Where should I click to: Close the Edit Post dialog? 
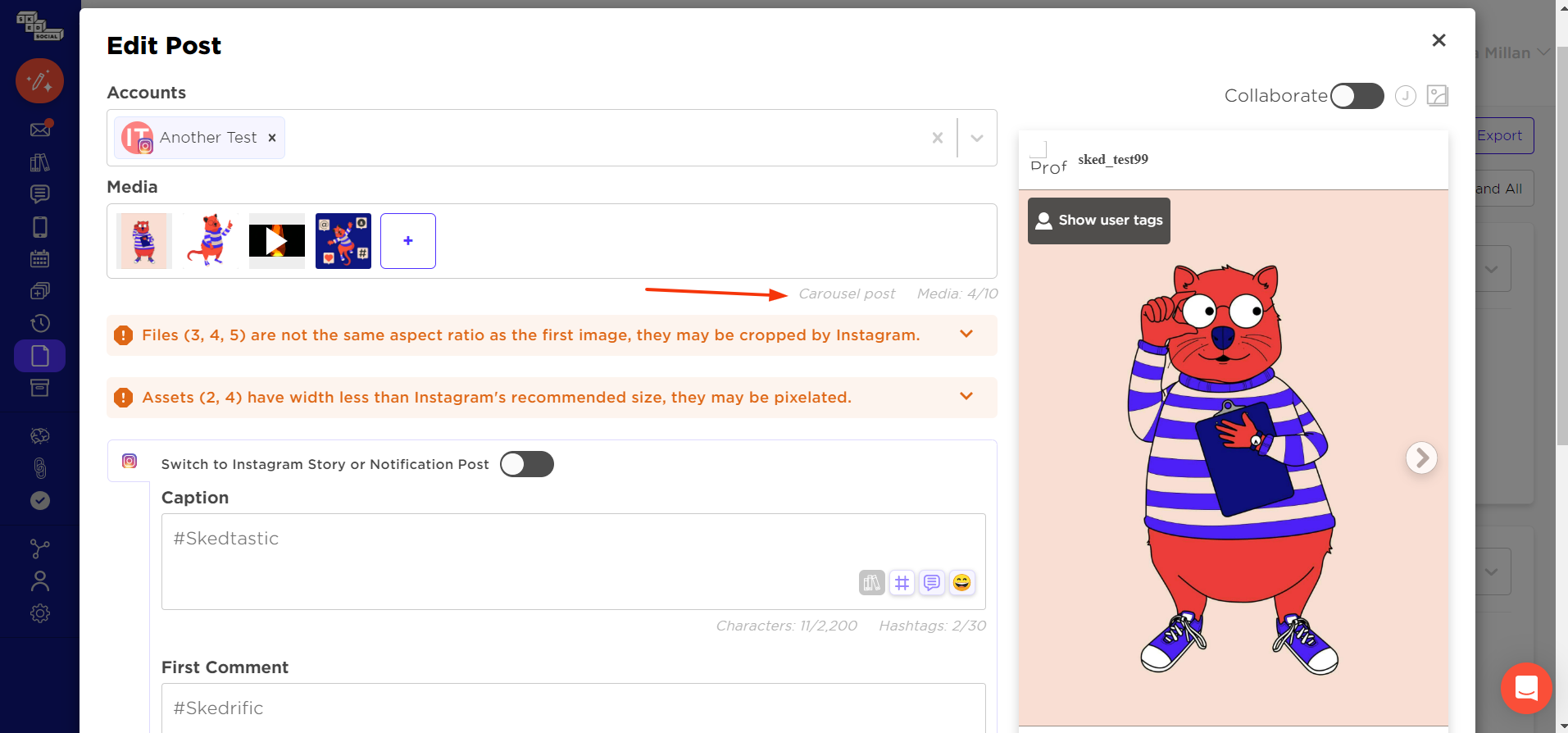(x=1438, y=40)
